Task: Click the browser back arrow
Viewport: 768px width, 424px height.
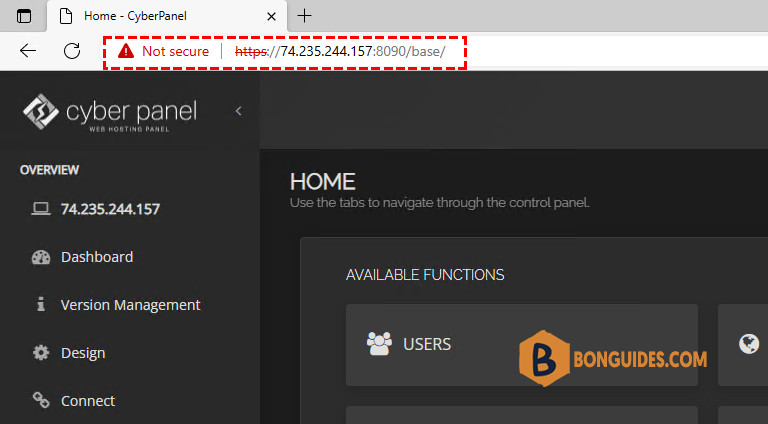Action: (28, 50)
